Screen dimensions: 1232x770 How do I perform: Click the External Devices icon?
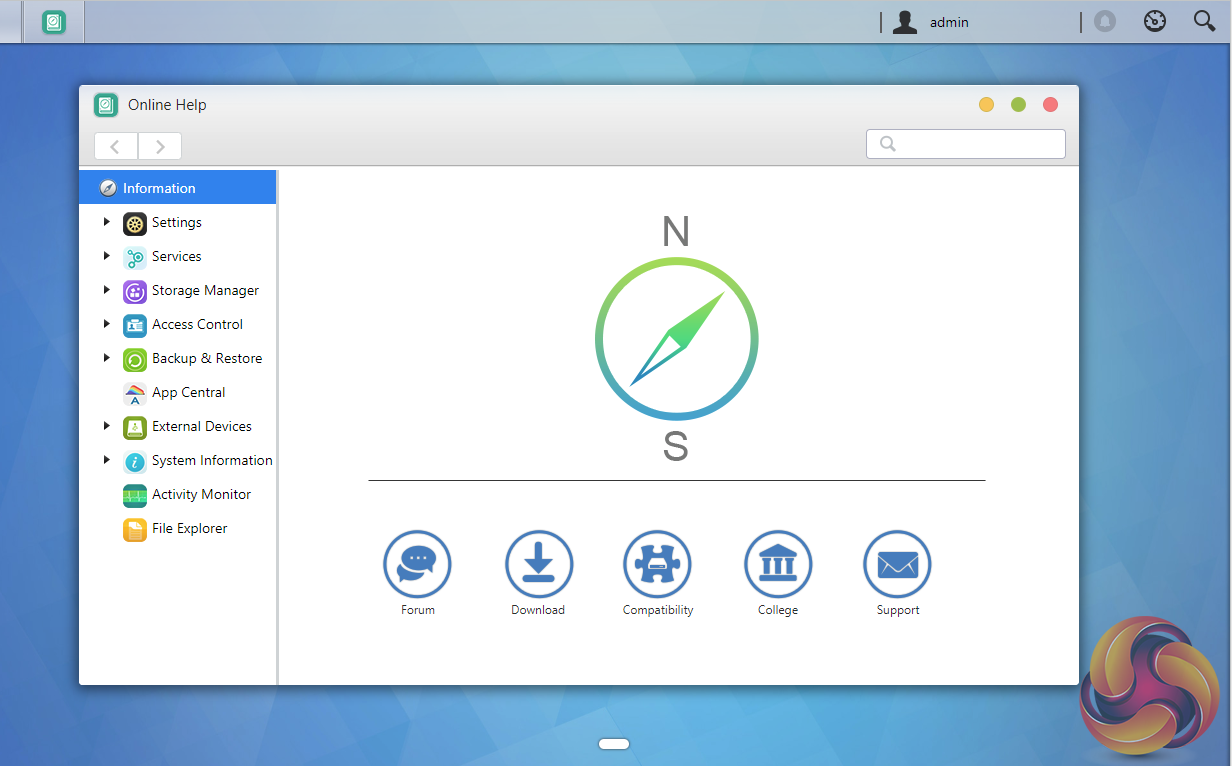tap(135, 428)
